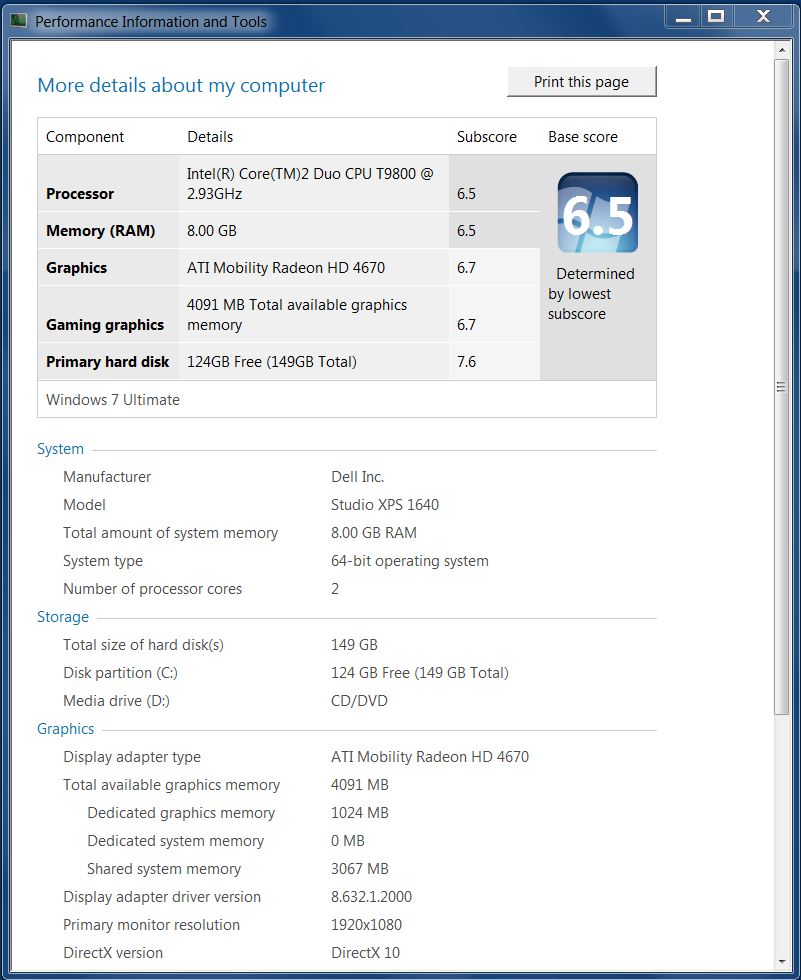
Task: Click the Model label
Action: pyautogui.click(x=84, y=504)
